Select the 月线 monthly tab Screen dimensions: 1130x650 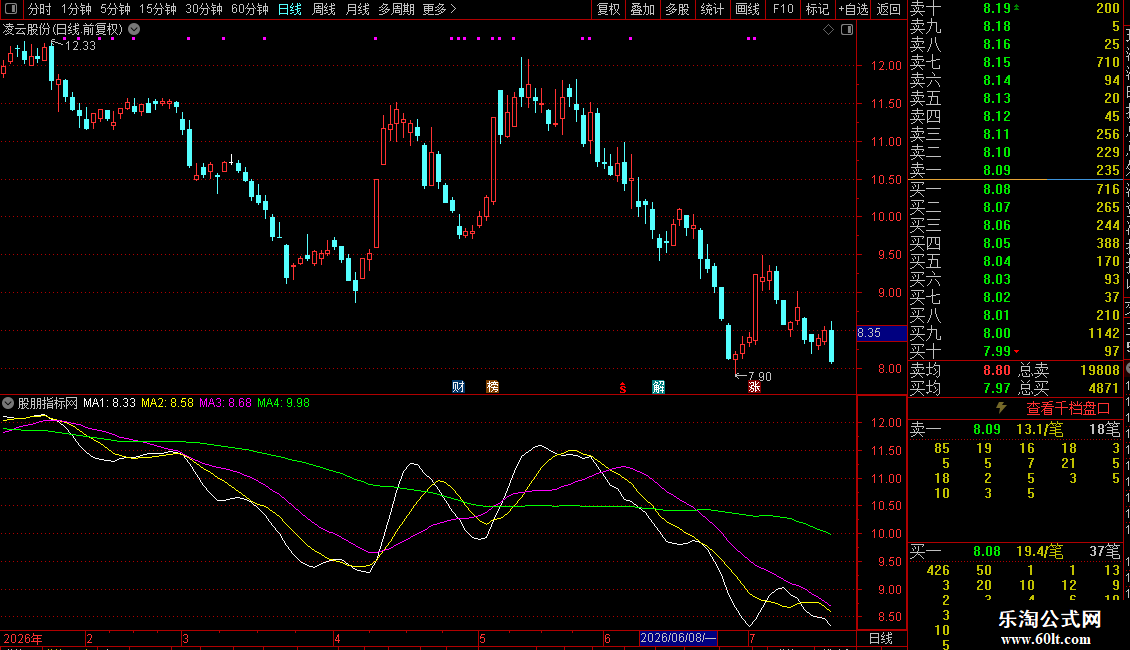[357, 9]
